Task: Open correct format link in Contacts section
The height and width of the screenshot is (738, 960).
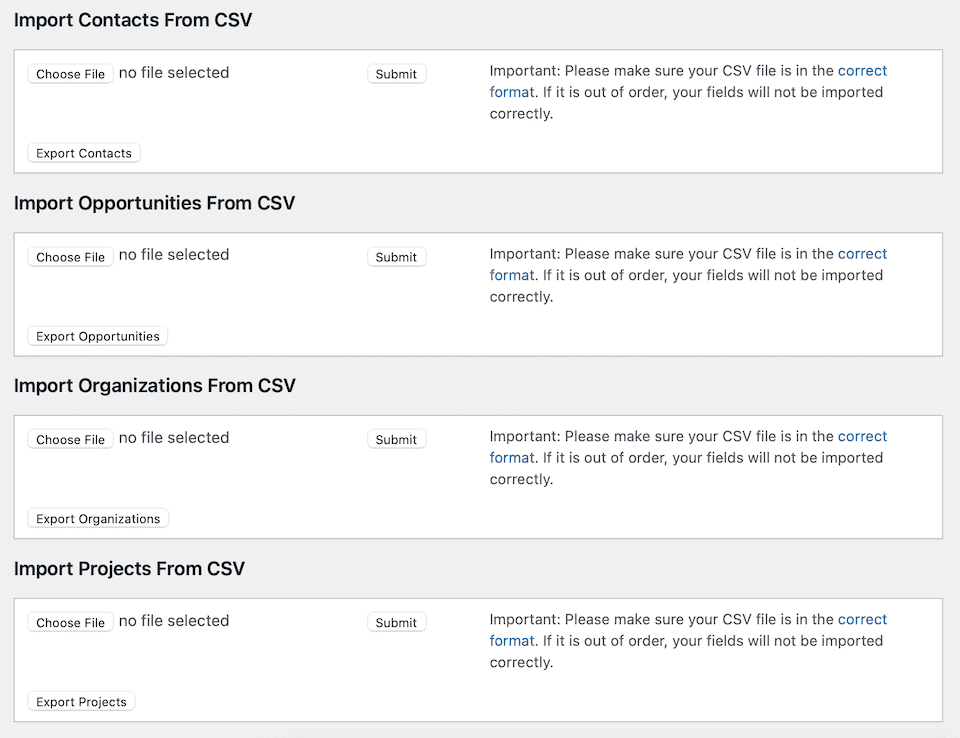Action: (862, 71)
